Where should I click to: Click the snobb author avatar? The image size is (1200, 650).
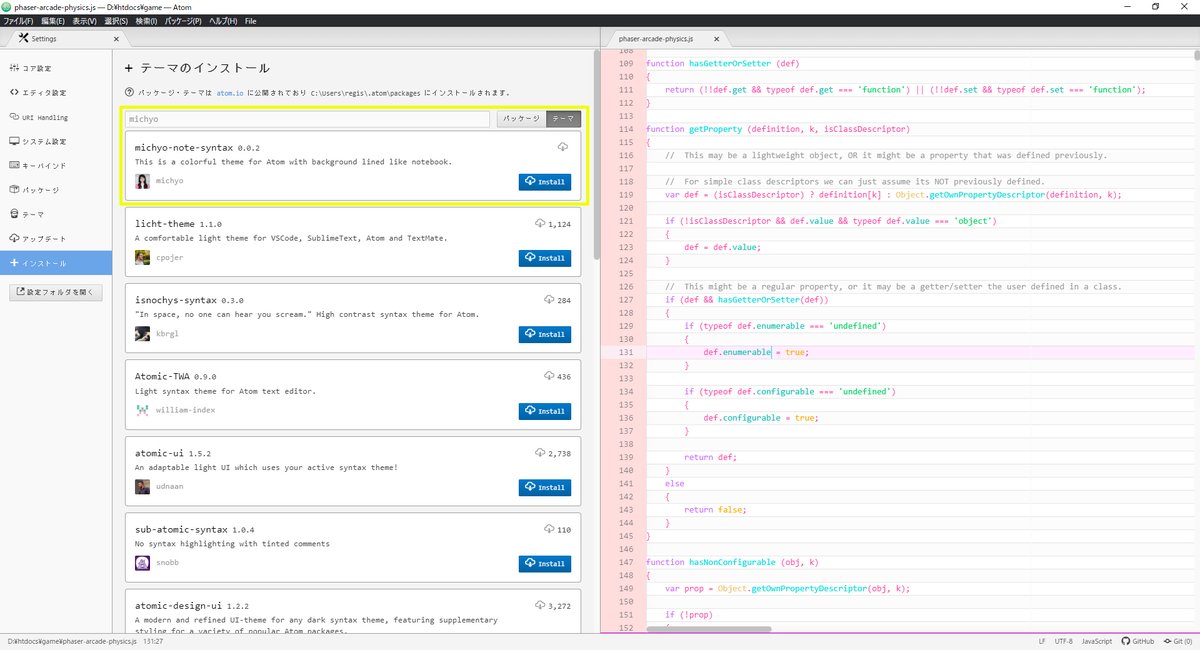click(143, 563)
